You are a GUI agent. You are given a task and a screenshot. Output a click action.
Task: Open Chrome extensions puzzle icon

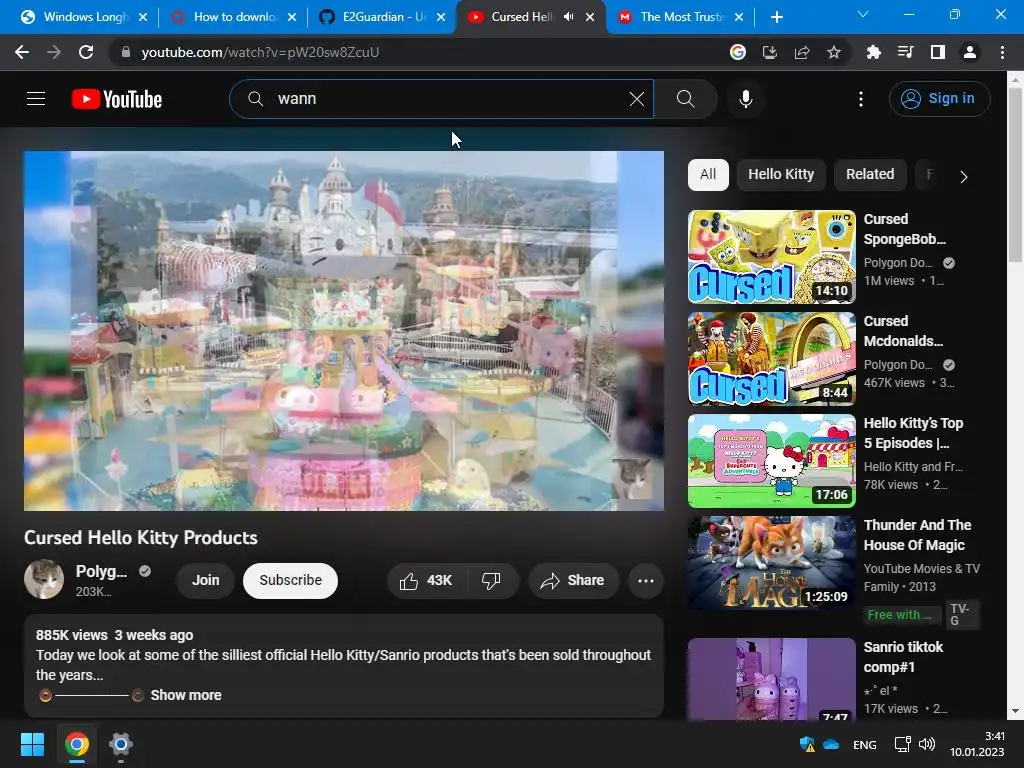coord(873,52)
